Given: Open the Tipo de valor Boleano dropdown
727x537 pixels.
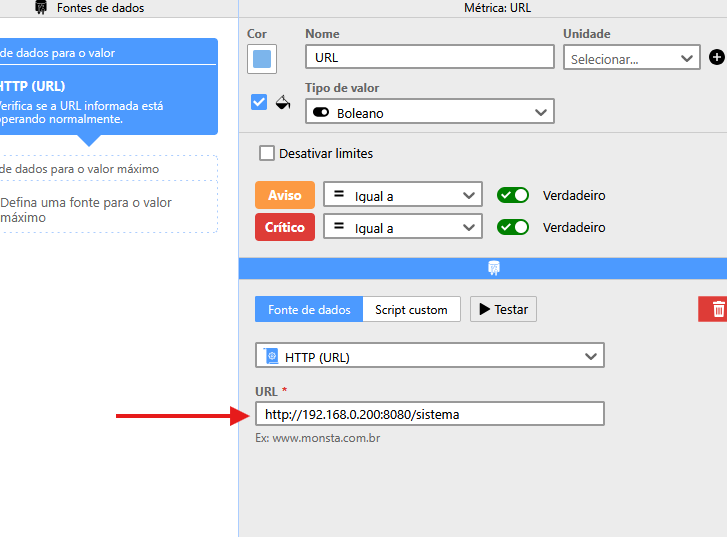Looking at the screenshot, I should coord(429,113).
